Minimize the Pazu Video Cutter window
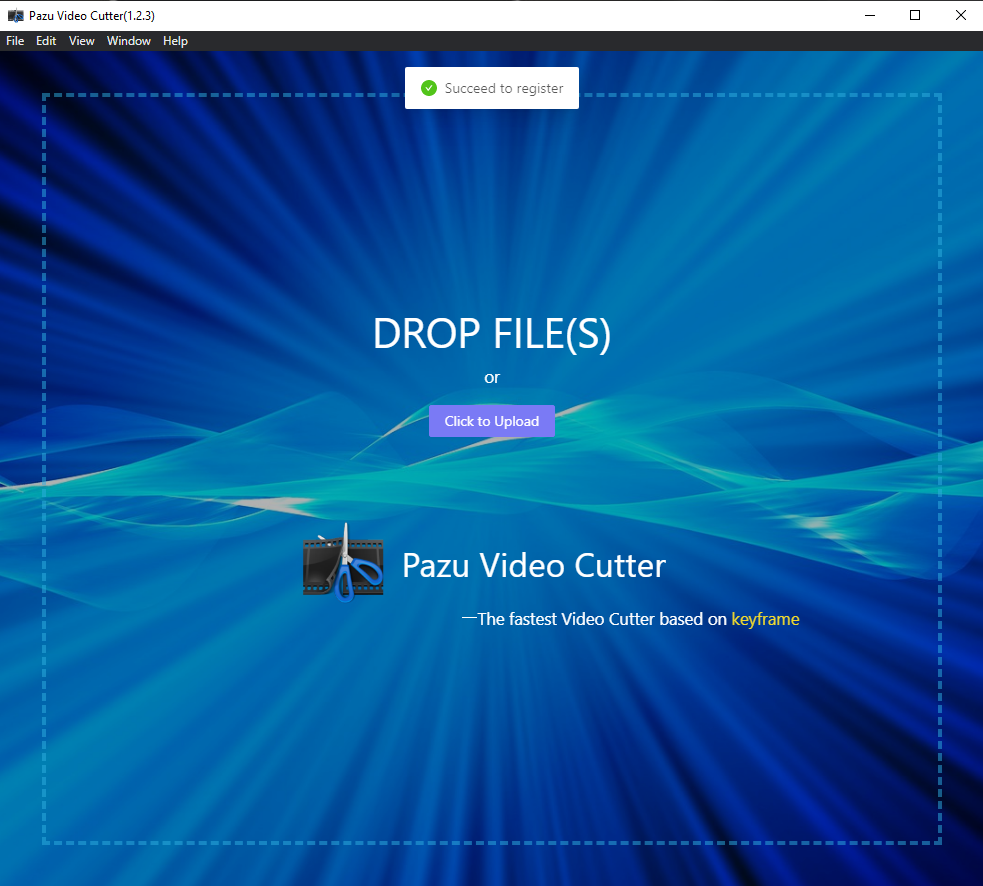983x886 pixels. [868, 15]
